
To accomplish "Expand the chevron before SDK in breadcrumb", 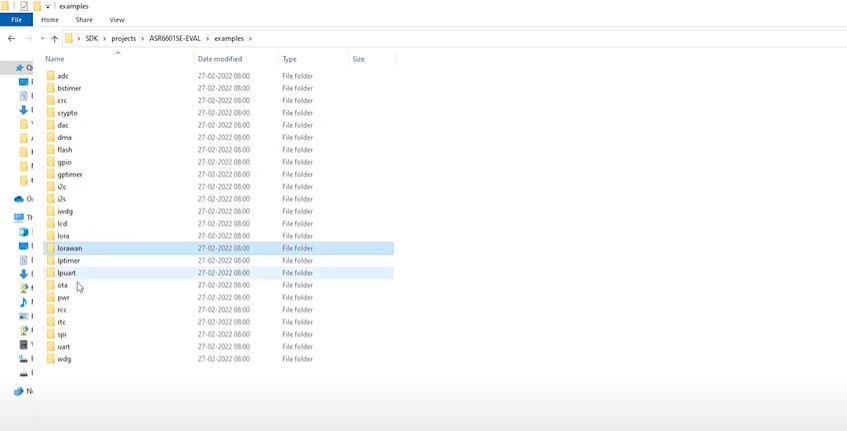I will pyautogui.click(x=79, y=39).
